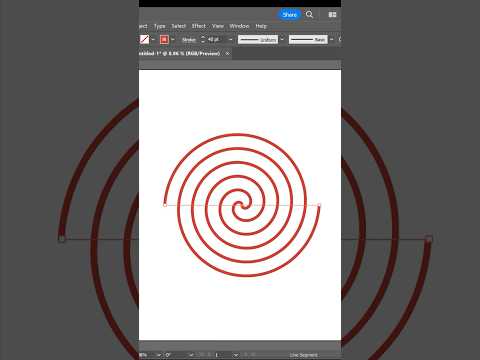The height and width of the screenshot is (360, 480).
Task: Expand the width profile dropdown arrow
Action: click(282, 40)
